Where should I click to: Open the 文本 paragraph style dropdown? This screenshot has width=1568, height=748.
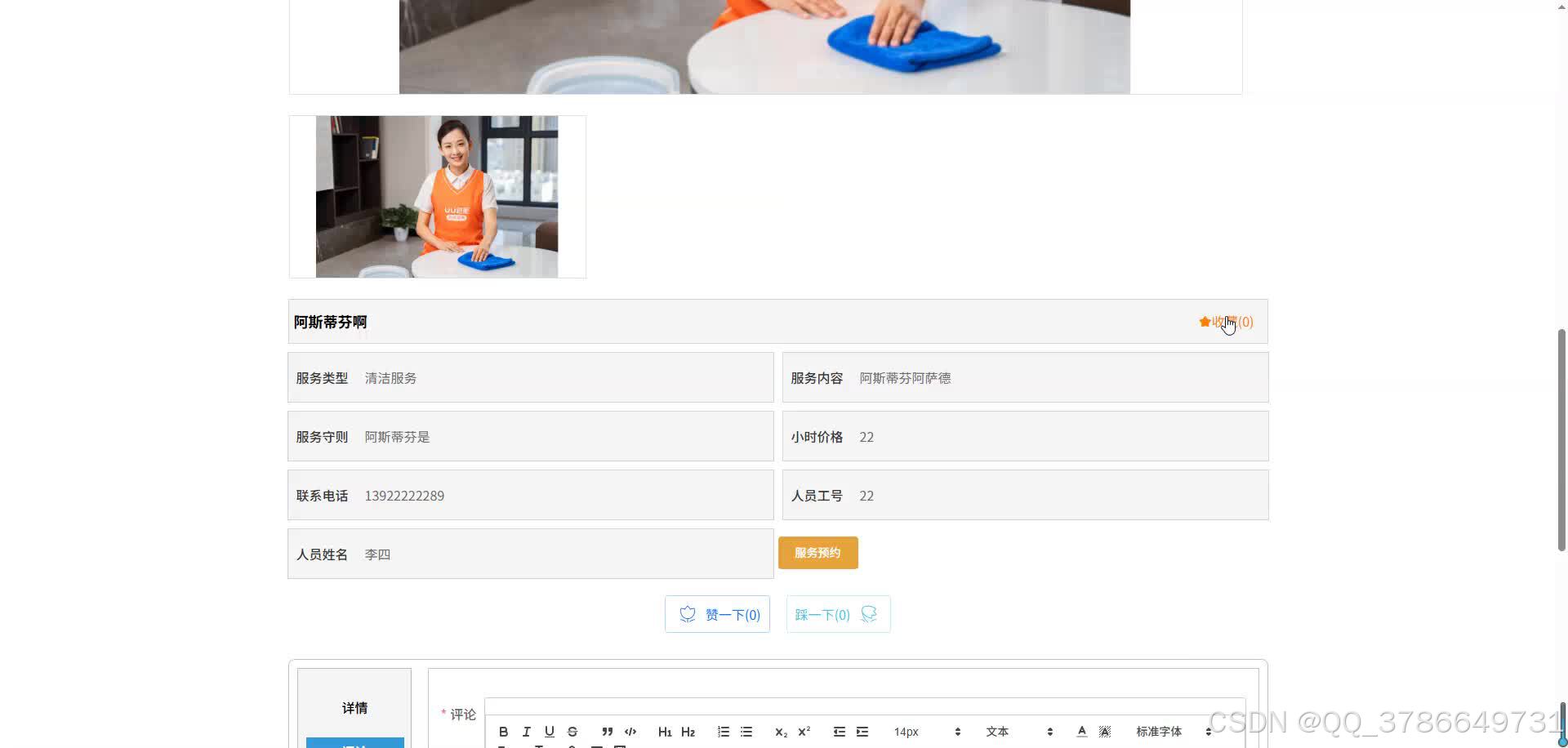tap(1019, 732)
